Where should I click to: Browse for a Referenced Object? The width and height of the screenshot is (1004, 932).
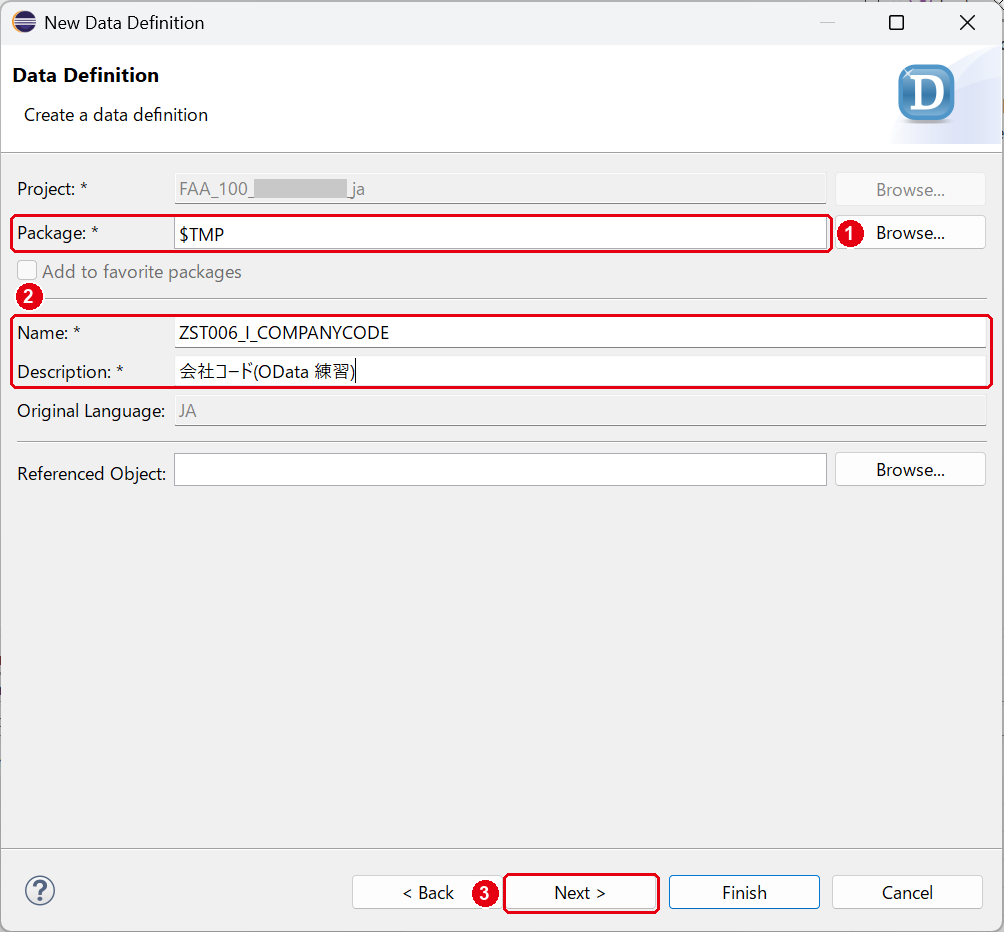910,469
